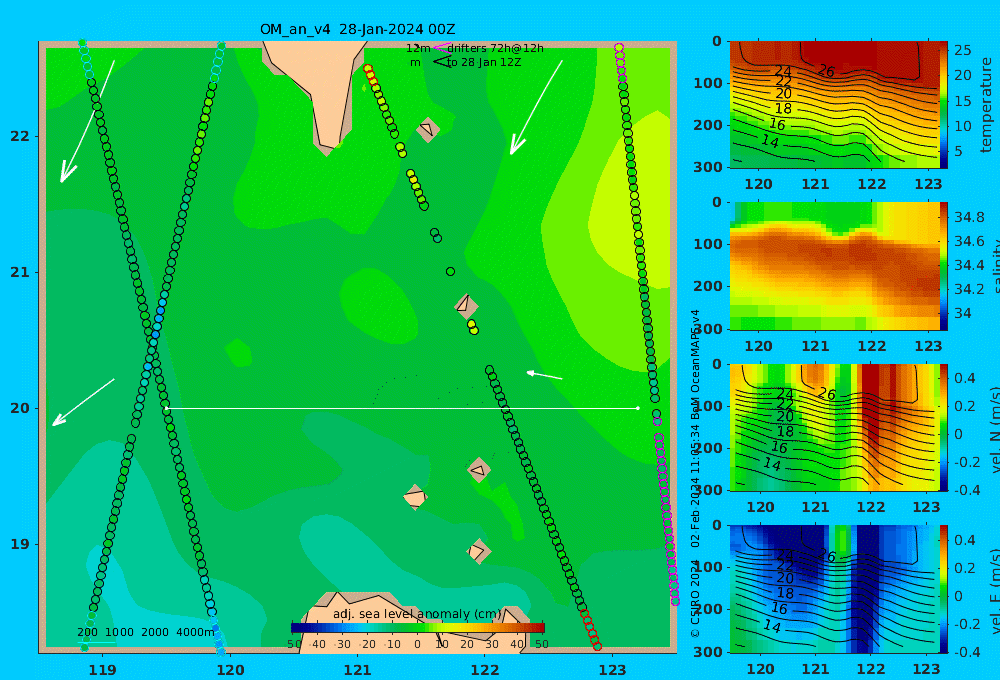Click the vel. N (m/s) colorbar

(x=944, y=427)
